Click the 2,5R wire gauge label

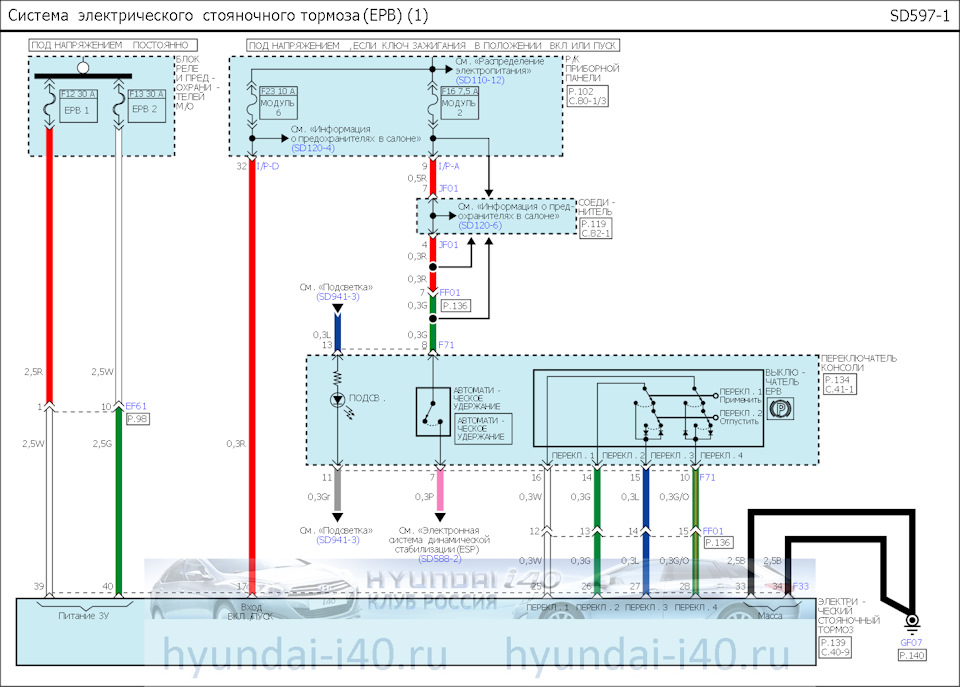click(x=34, y=372)
